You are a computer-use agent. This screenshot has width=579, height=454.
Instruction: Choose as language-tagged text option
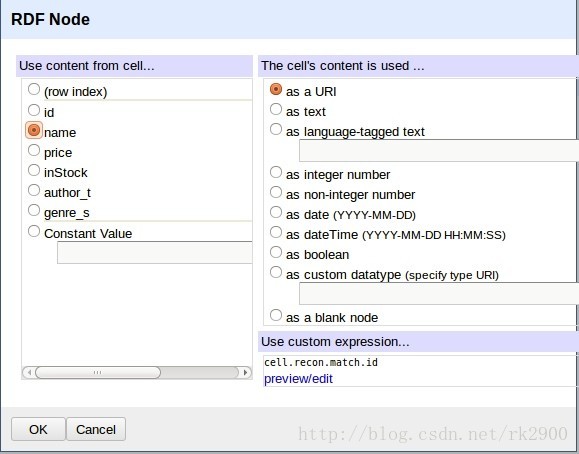click(x=276, y=129)
